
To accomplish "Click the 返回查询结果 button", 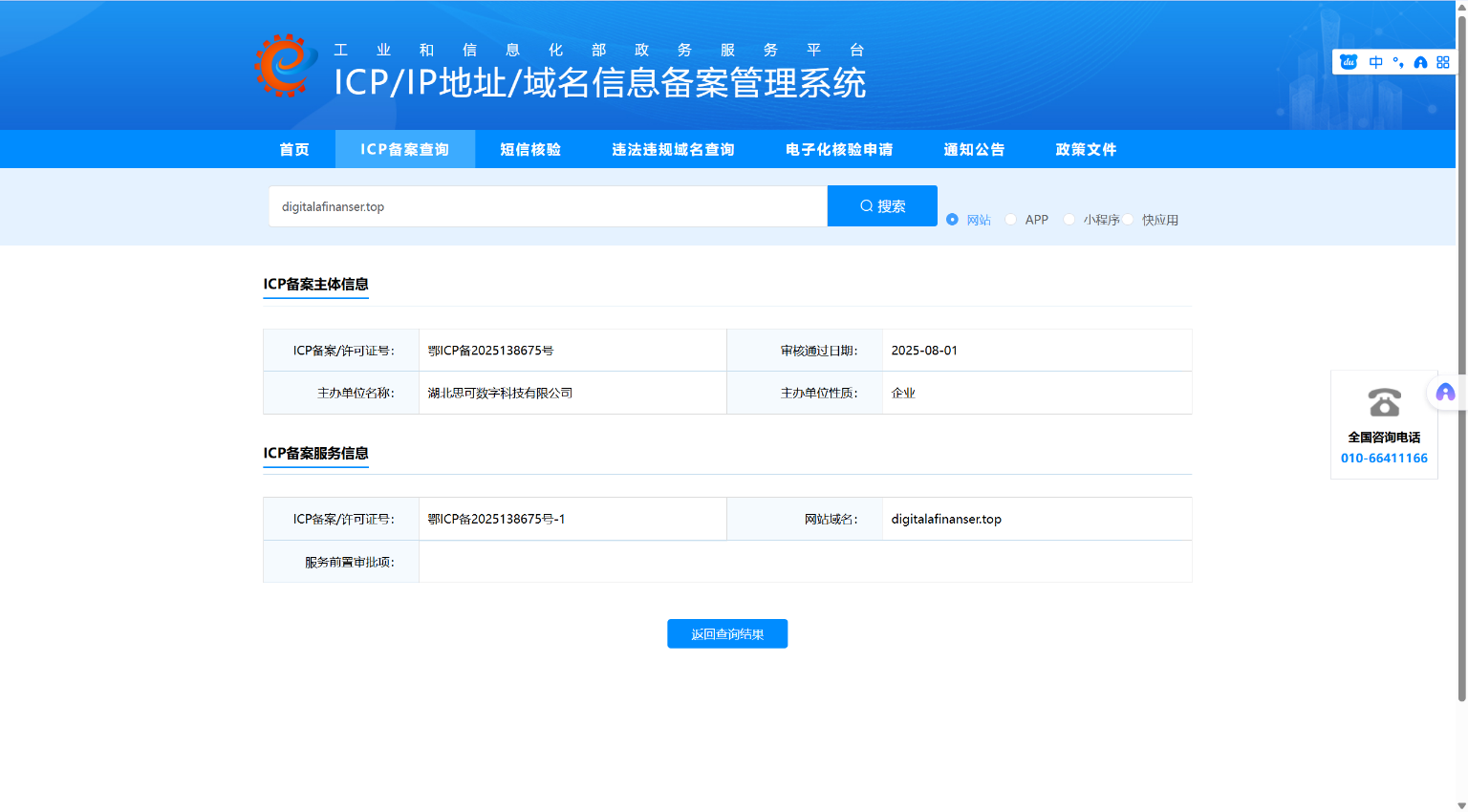I will click(x=727, y=633).
